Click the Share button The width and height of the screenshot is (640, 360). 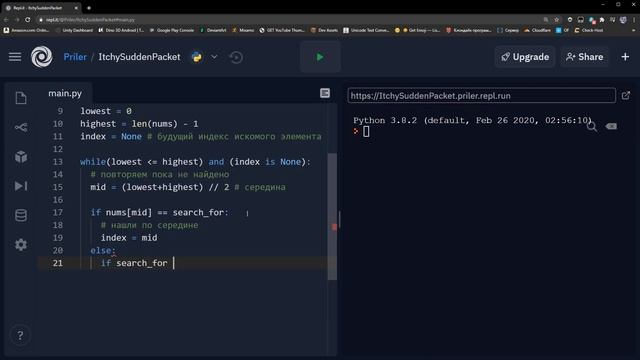tap(584, 57)
